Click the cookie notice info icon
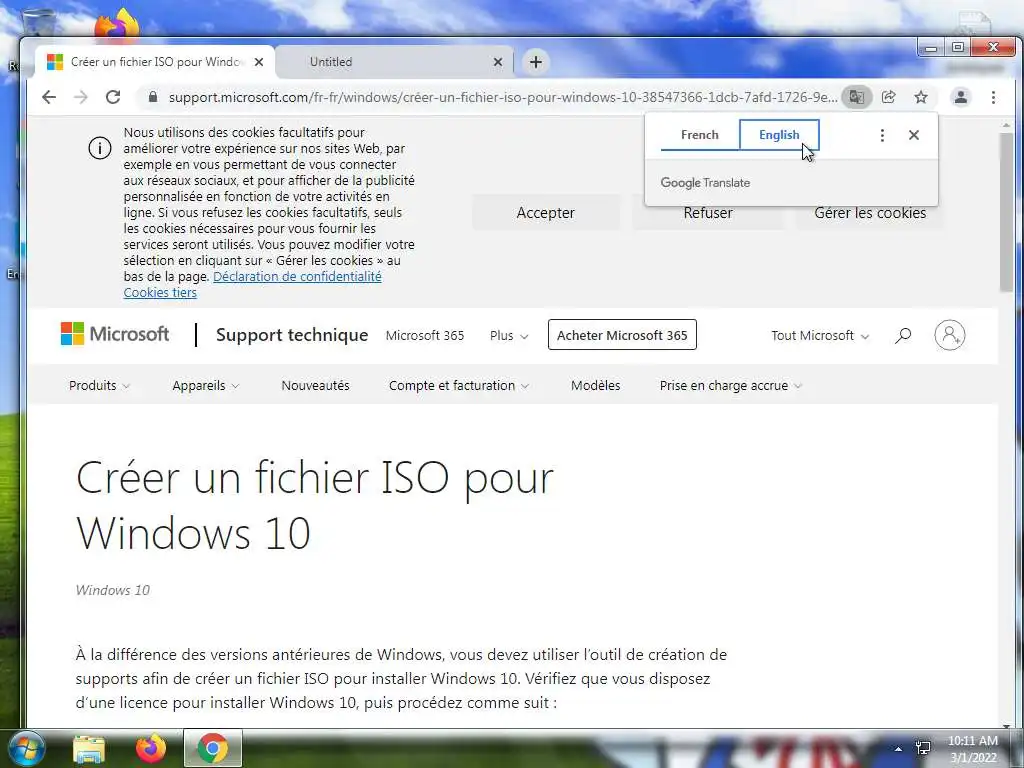Image resolution: width=1024 pixels, height=768 pixels. tap(100, 149)
